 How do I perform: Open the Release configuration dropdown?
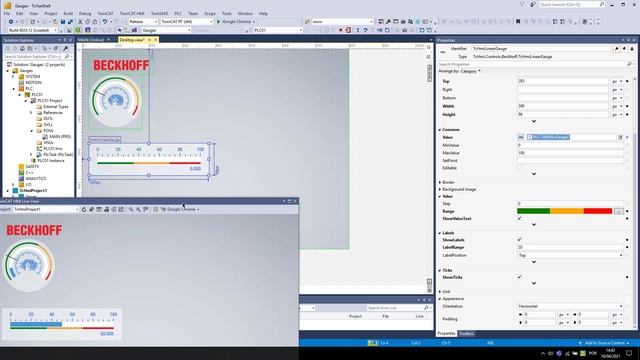(143, 22)
